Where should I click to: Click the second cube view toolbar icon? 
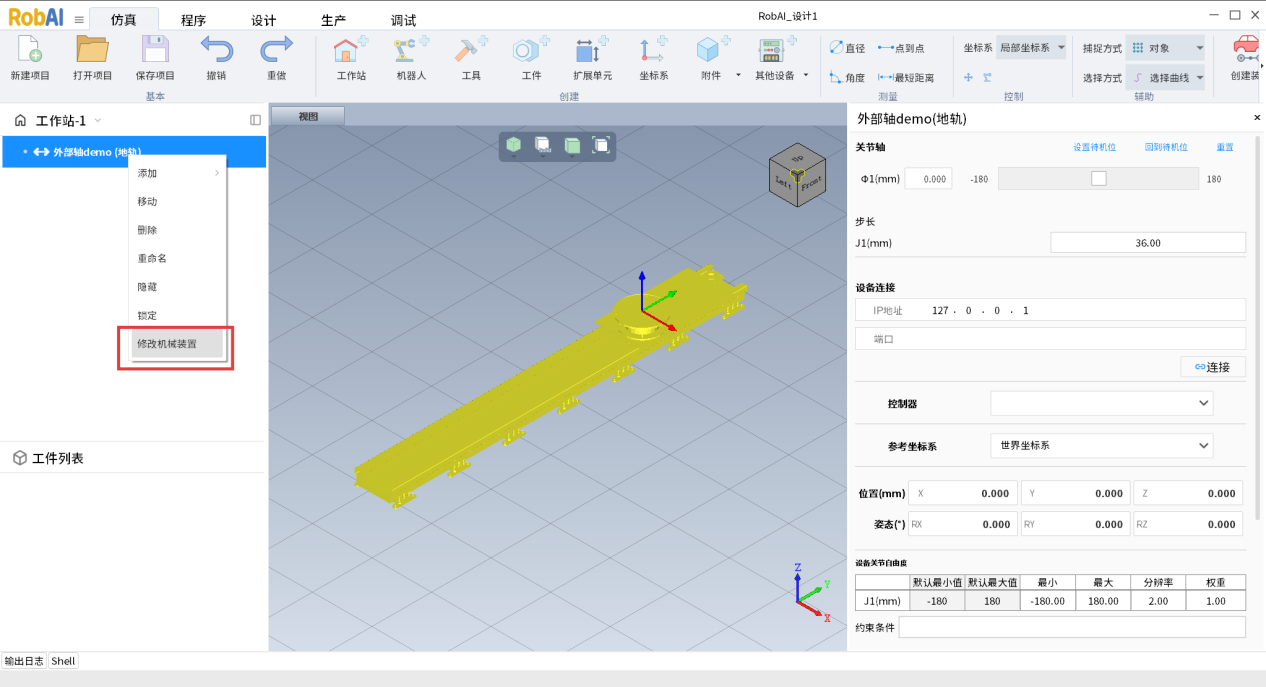[x=542, y=145]
